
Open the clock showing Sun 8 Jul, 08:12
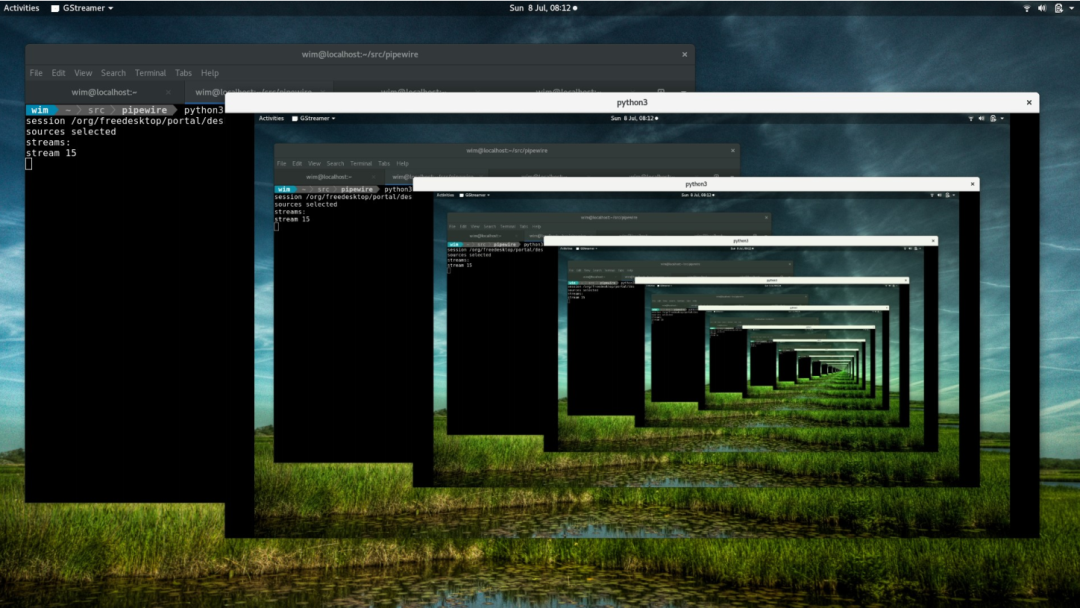click(x=539, y=8)
